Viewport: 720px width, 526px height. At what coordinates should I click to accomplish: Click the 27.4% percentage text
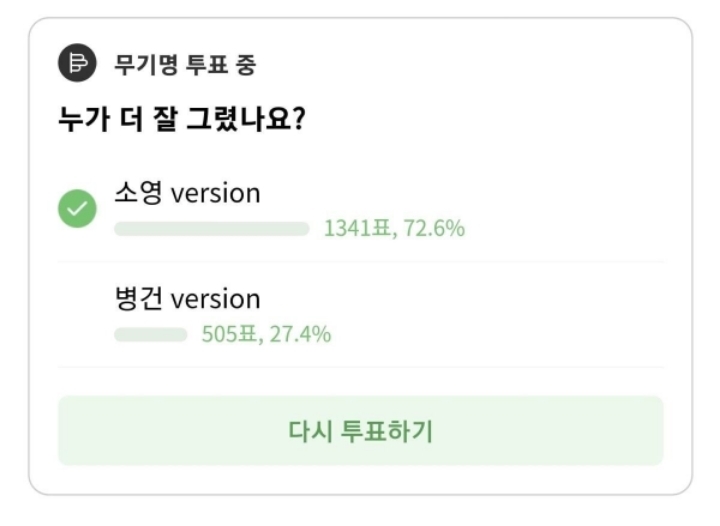point(299,335)
